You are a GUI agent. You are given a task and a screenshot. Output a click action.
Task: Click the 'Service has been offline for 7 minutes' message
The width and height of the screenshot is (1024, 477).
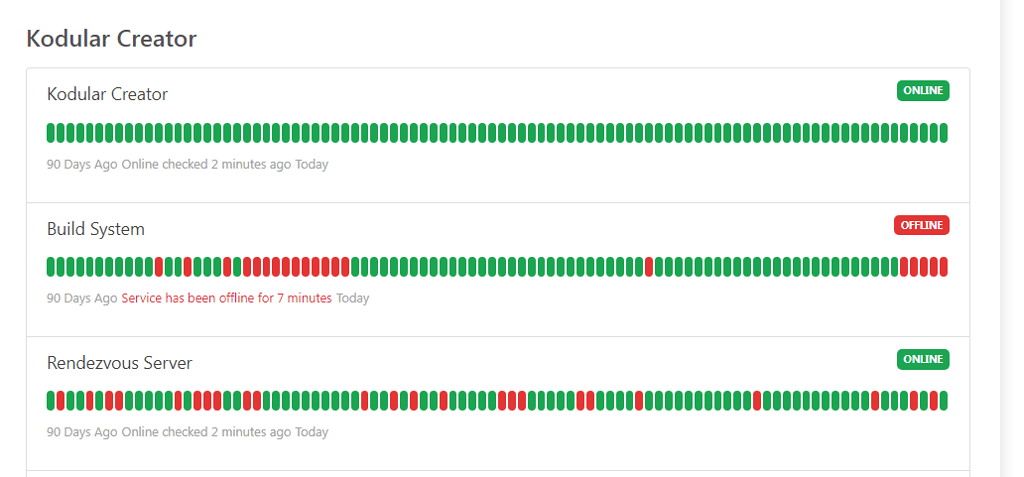(x=226, y=298)
